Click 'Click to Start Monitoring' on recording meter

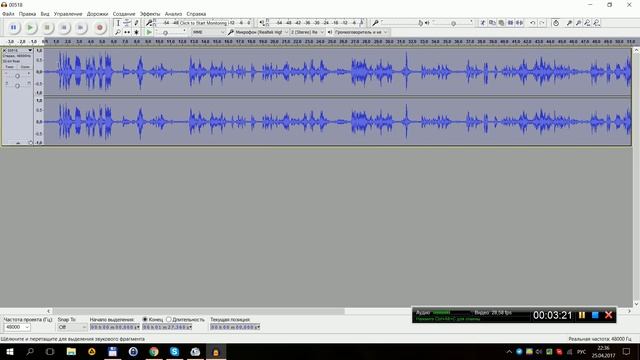[x=203, y=23]
